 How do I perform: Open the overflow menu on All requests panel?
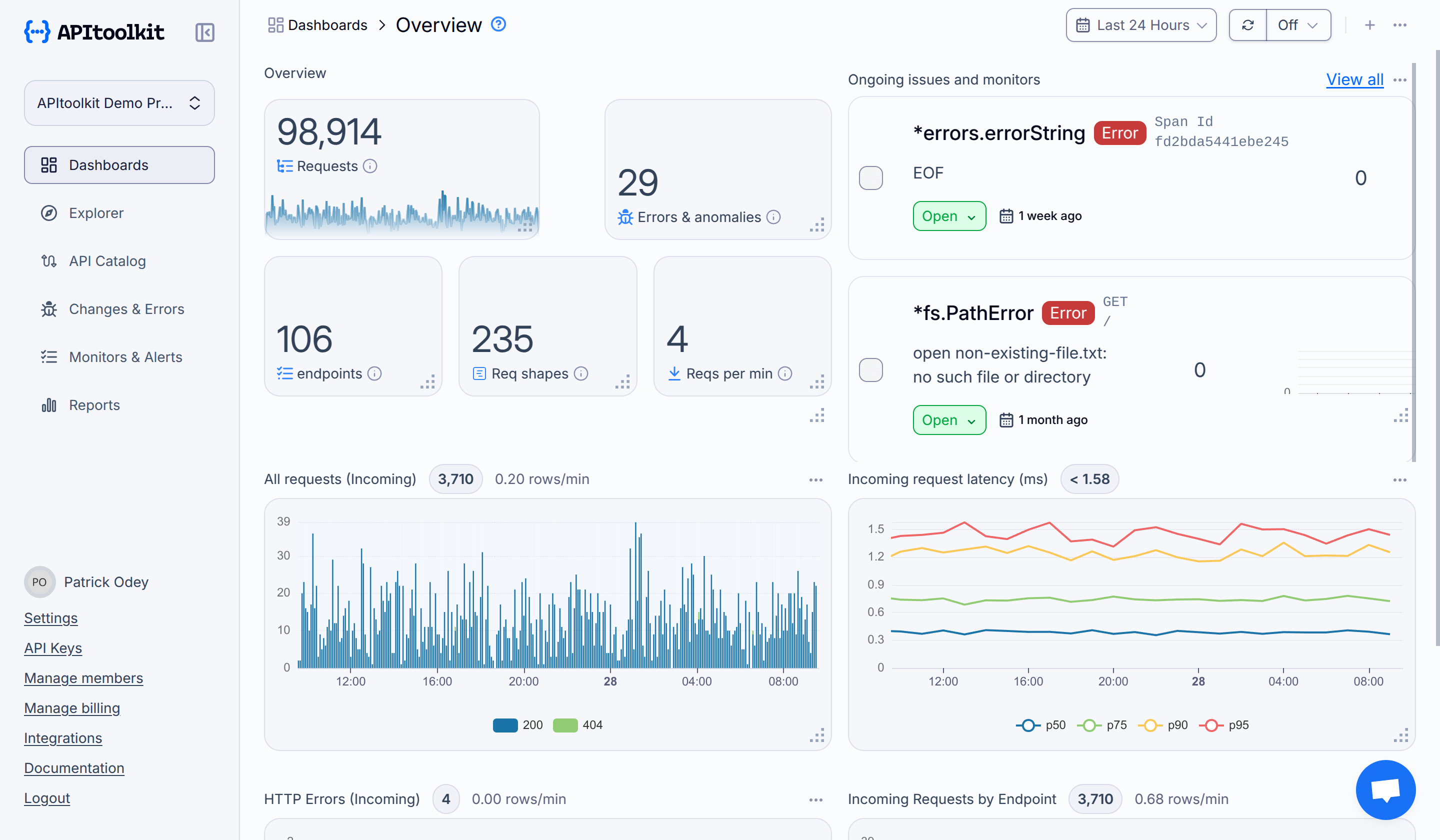coord(815,479)
